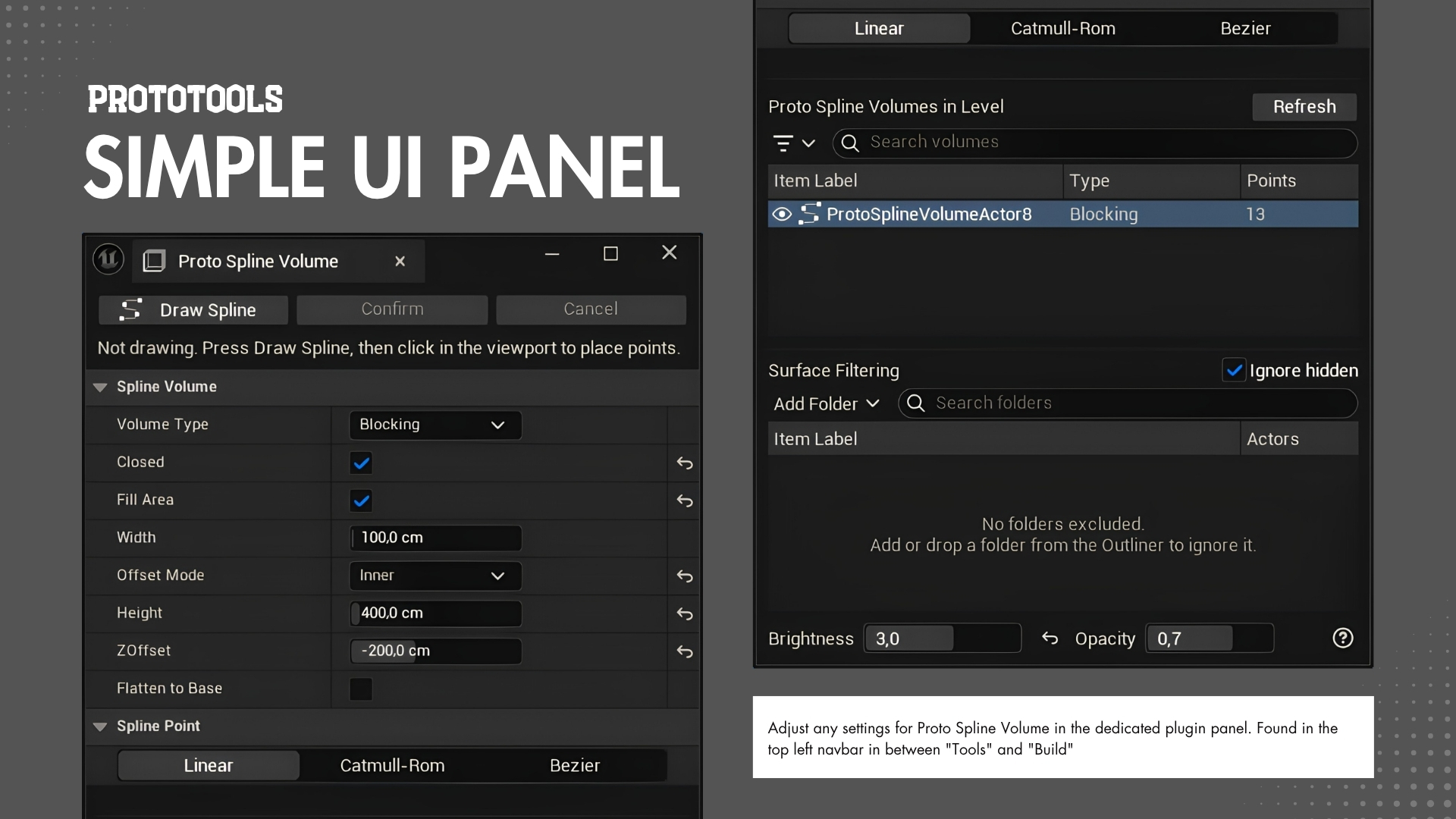The height and width of the screenshot is (819, 1456).
Task: Minimize the Proto Spline Volume window
Action: [x=552, y=254]
